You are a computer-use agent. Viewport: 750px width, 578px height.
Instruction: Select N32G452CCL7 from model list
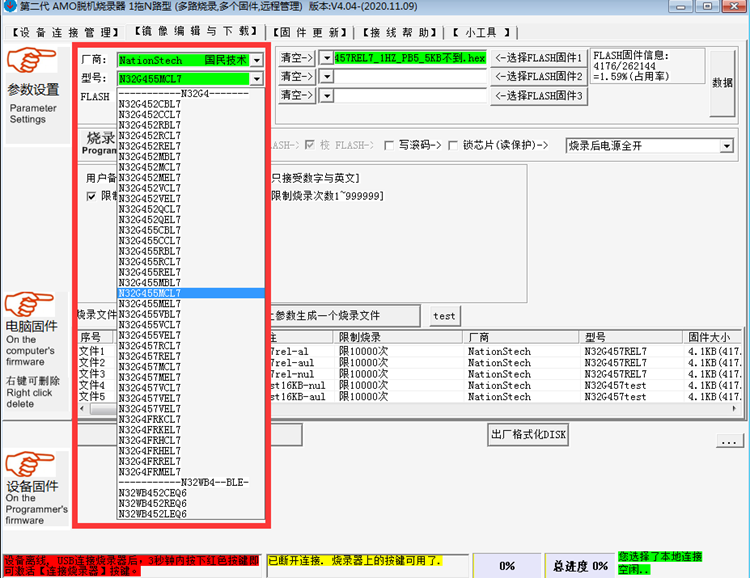click(190, 115)
